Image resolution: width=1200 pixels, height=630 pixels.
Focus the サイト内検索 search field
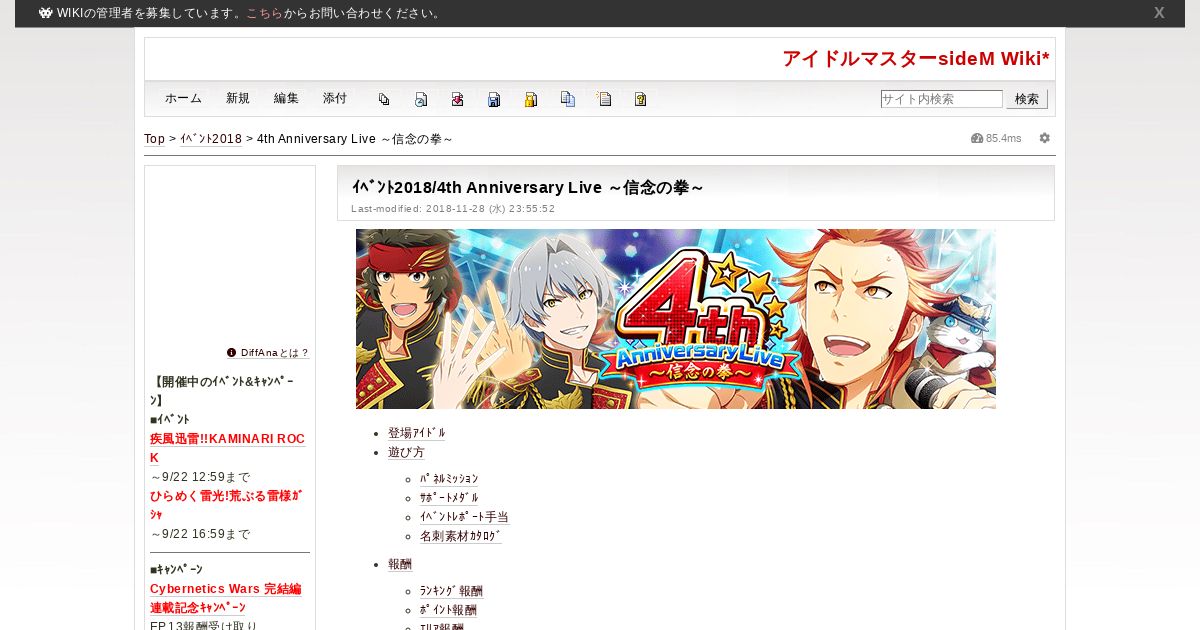[941, 99]
